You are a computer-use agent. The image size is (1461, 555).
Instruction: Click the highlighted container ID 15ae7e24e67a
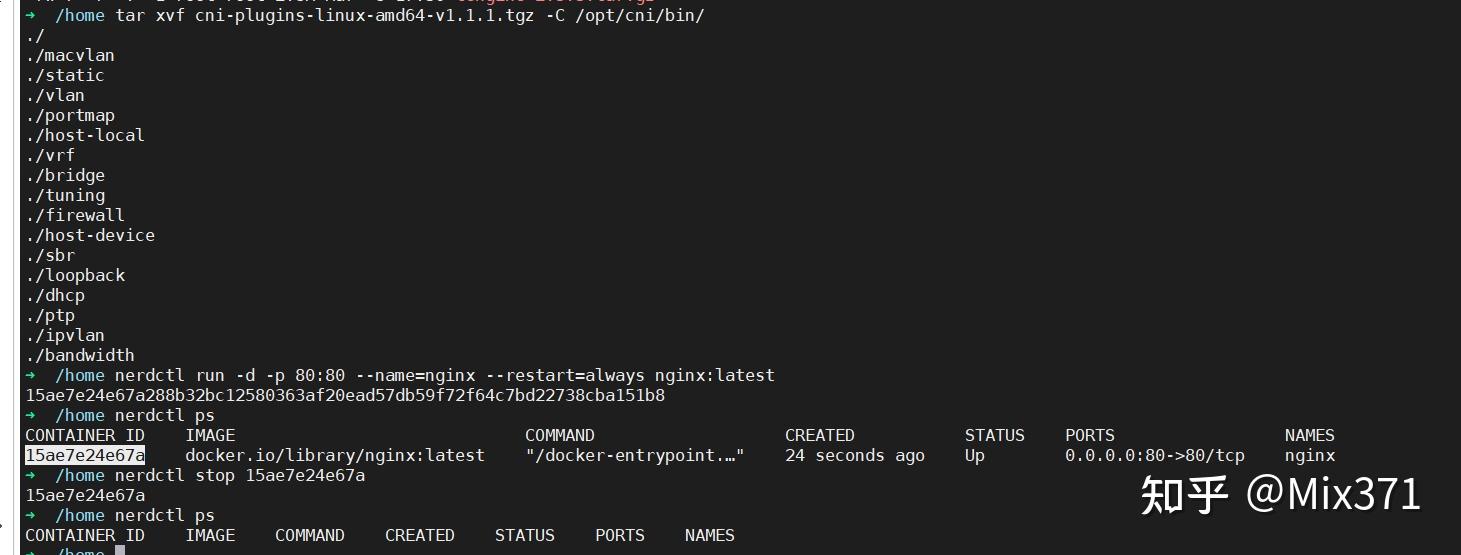85,455
